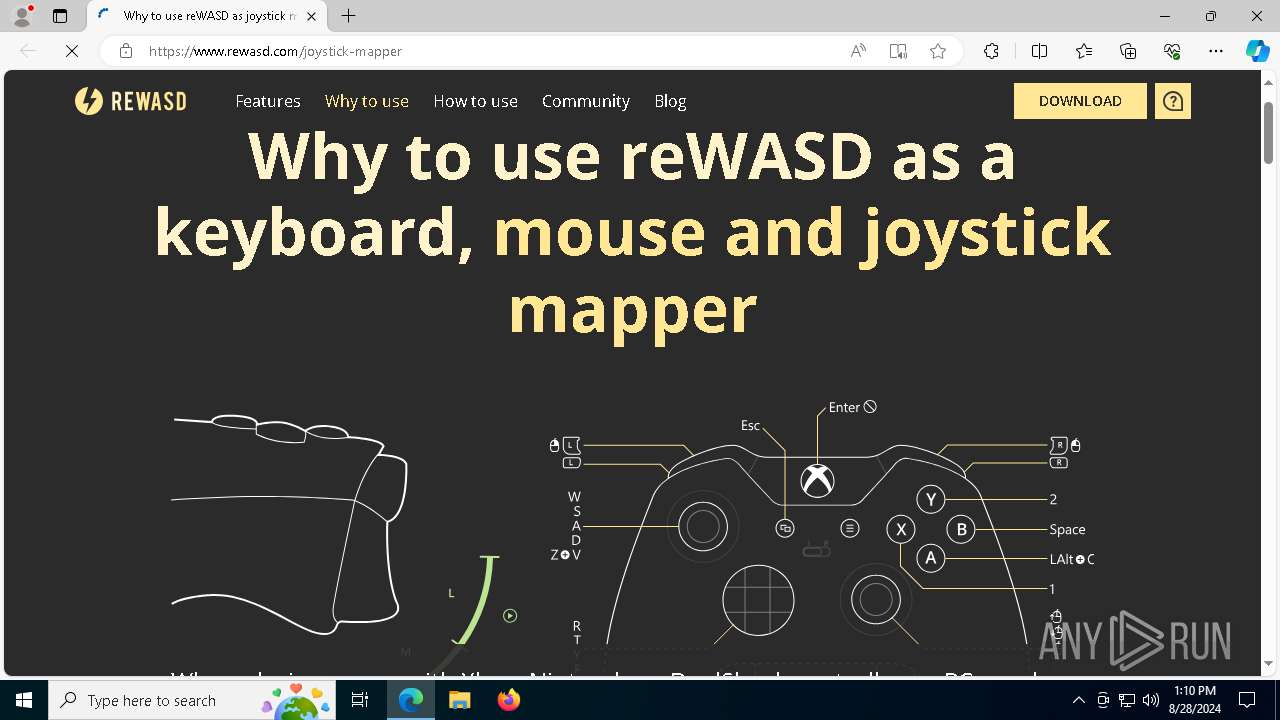1280x720 pixels.
Task: Enter Immersive Reader from address bar
Action: (898, 51)
